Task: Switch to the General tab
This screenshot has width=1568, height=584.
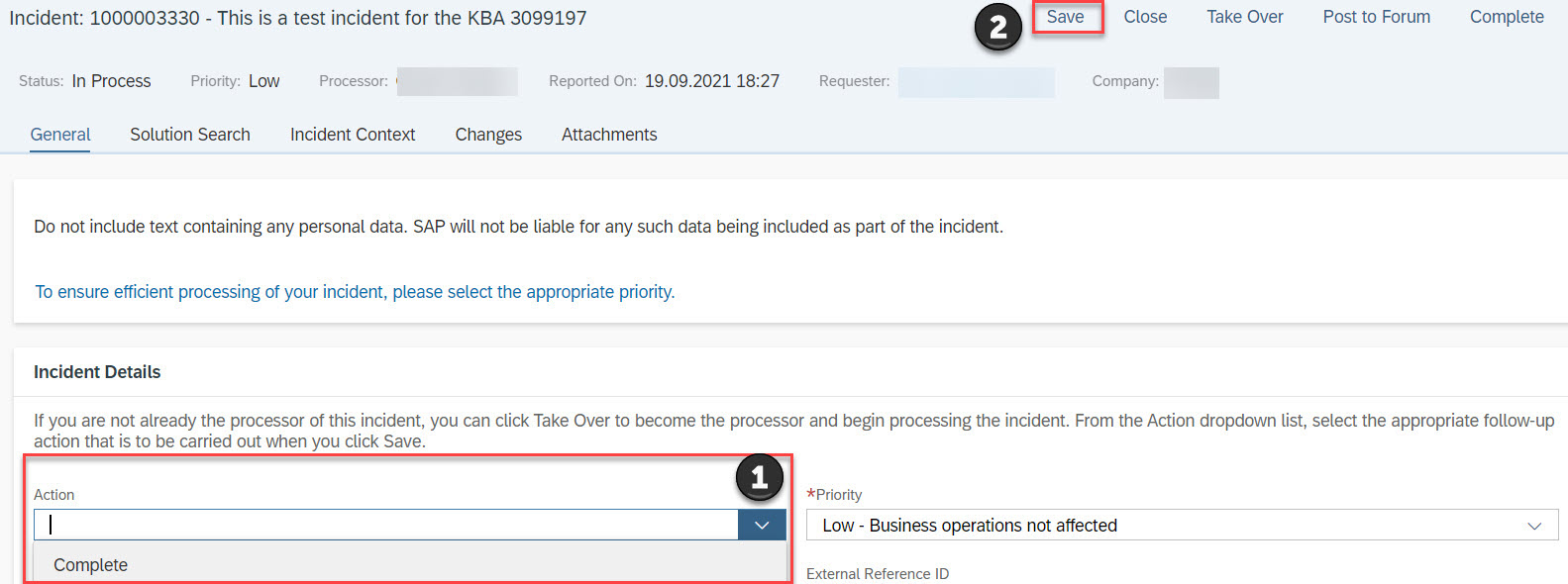Action: (x=60, y=135)
